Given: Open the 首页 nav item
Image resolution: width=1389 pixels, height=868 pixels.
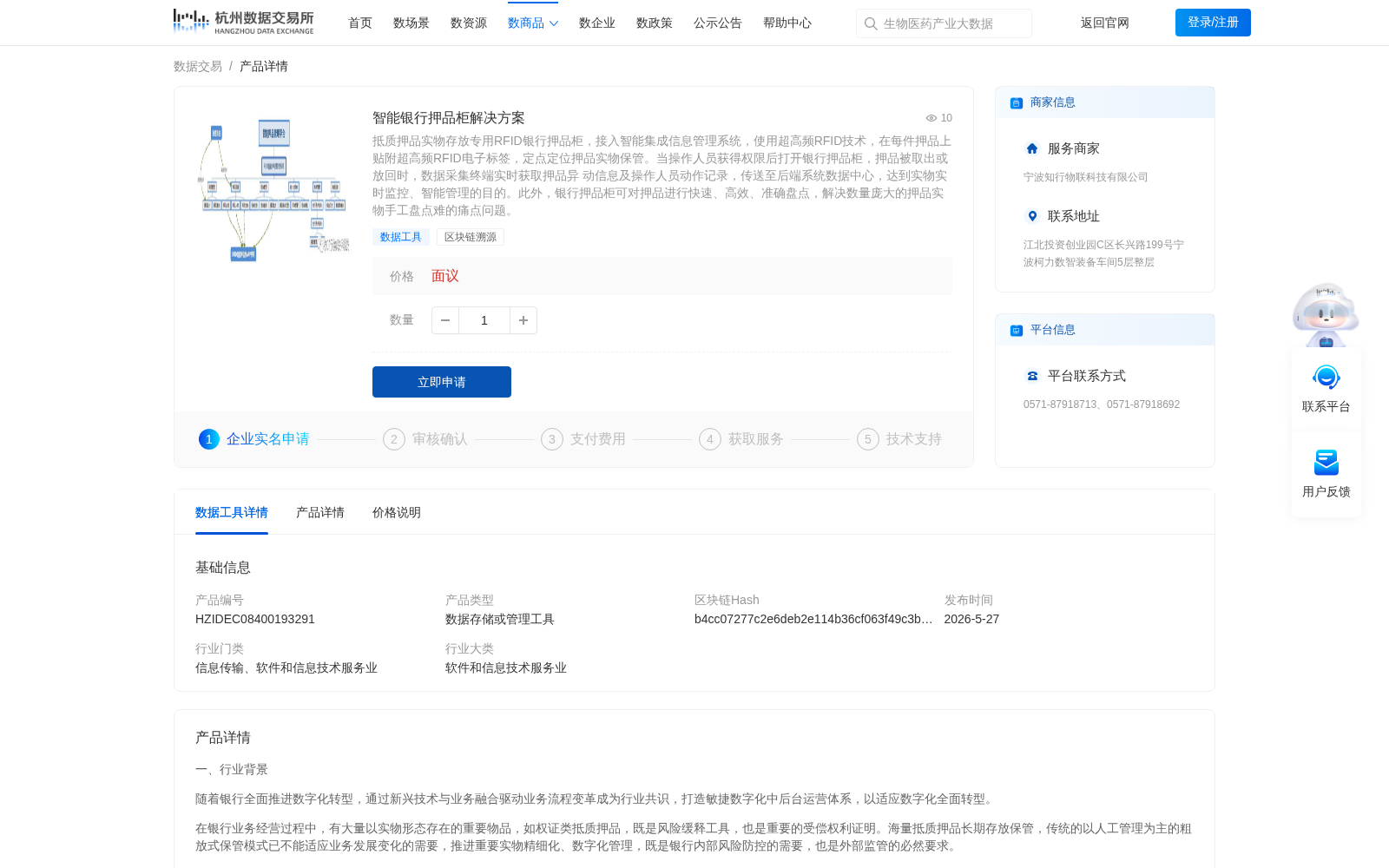Looking at the screenshot, I should coord(360,23).
